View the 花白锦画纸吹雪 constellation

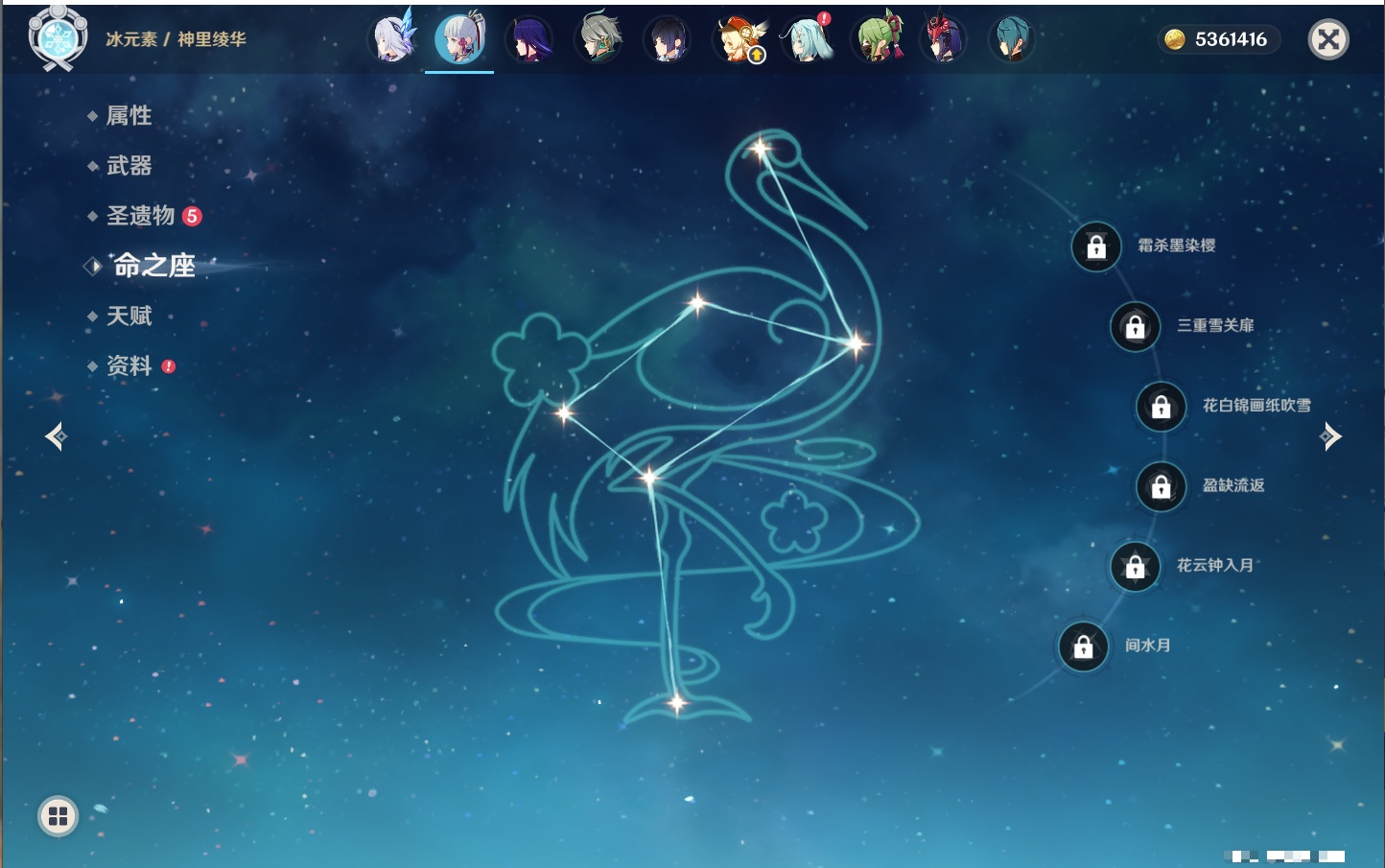click(1256, 406)
